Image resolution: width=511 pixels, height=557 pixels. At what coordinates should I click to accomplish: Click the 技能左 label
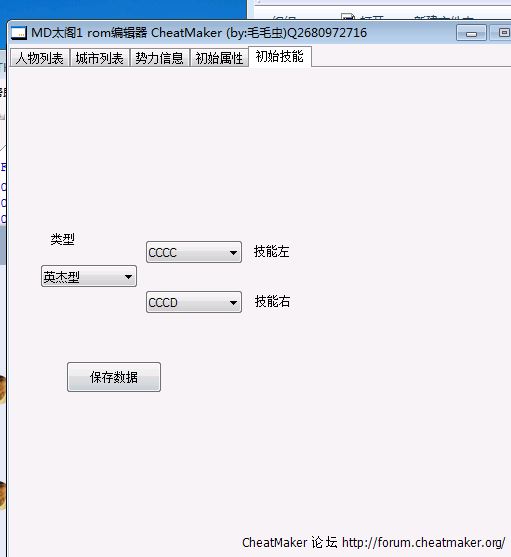tap(271, 252)
